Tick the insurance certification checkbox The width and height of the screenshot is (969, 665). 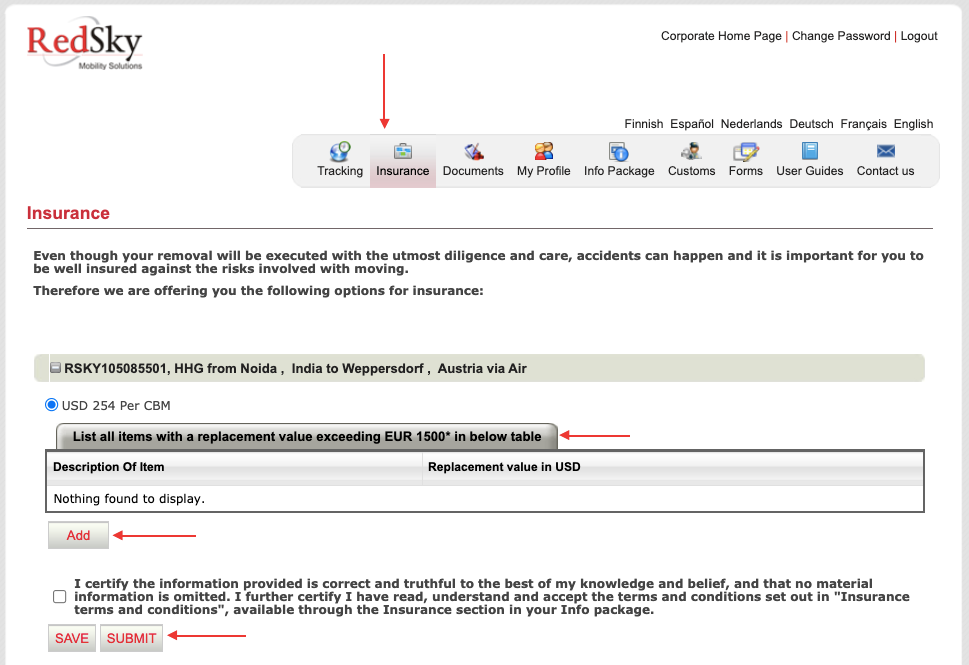tap(59, 596)
